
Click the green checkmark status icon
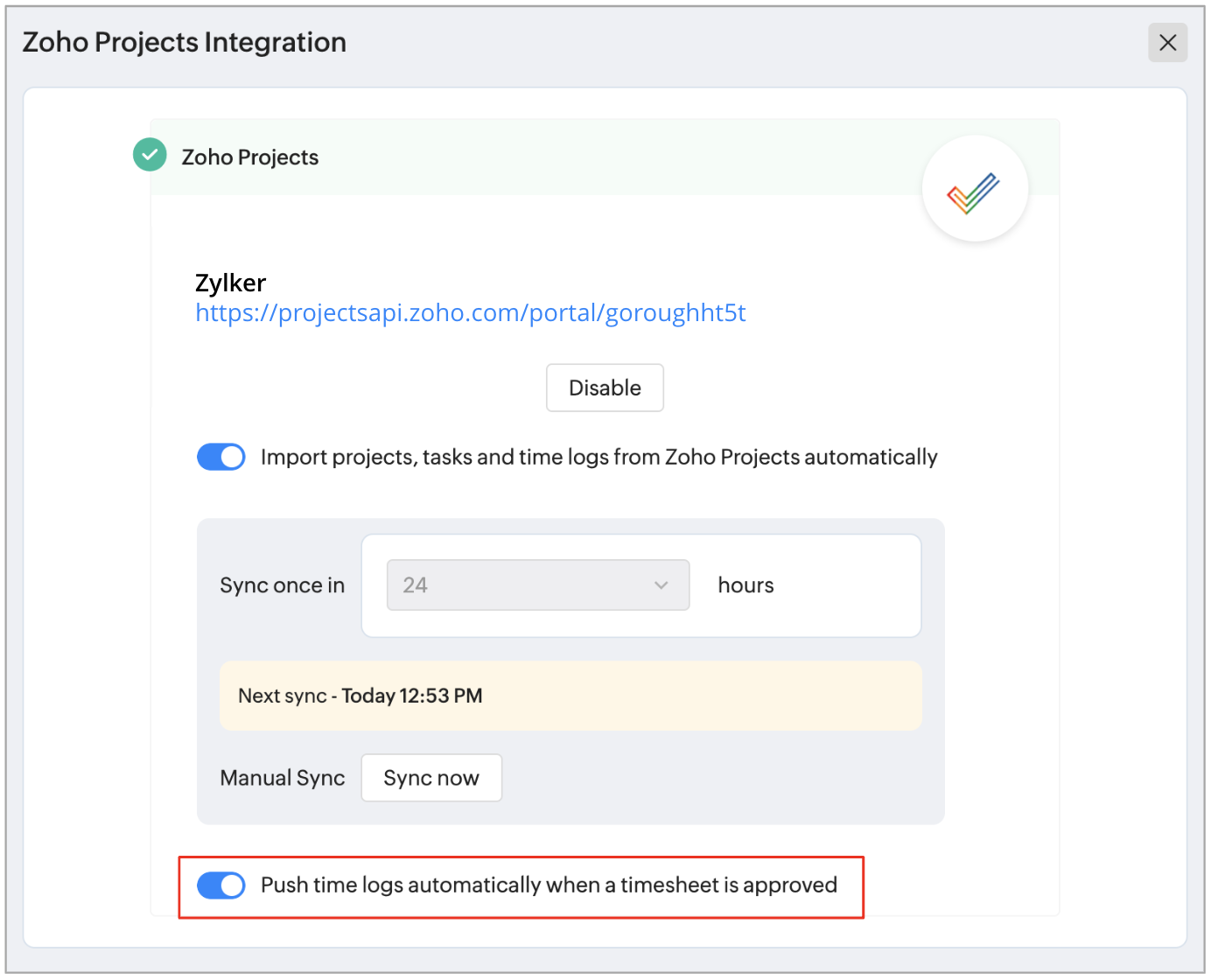[150, 155]
